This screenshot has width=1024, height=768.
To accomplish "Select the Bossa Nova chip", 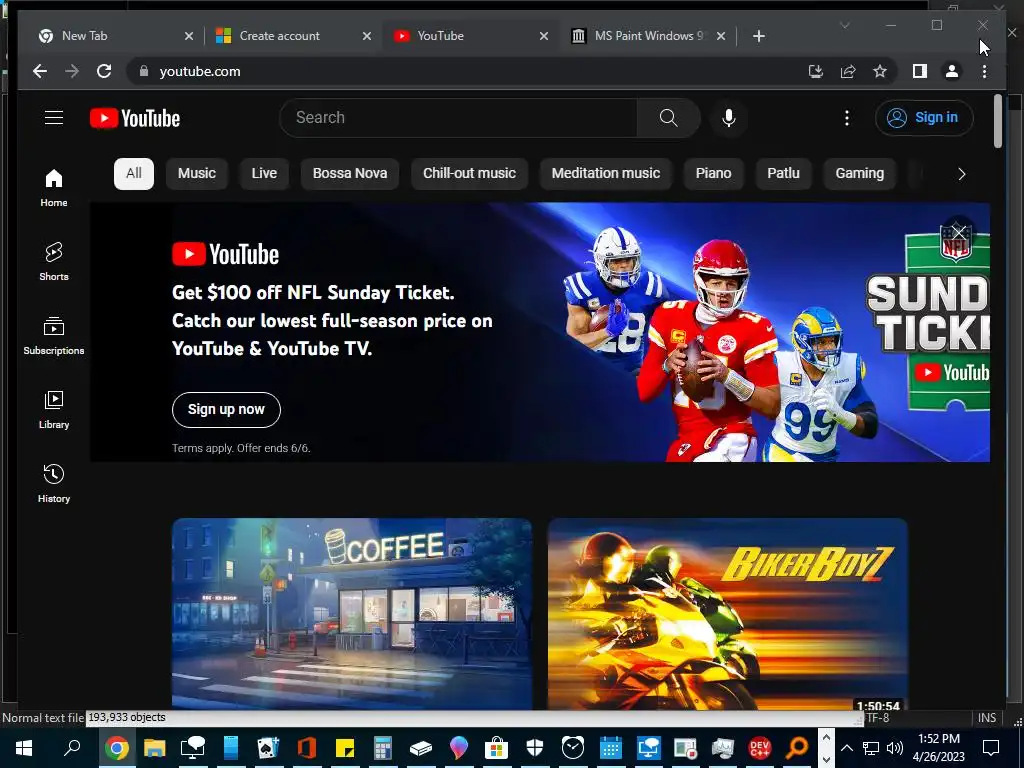I will coord(350,174).
